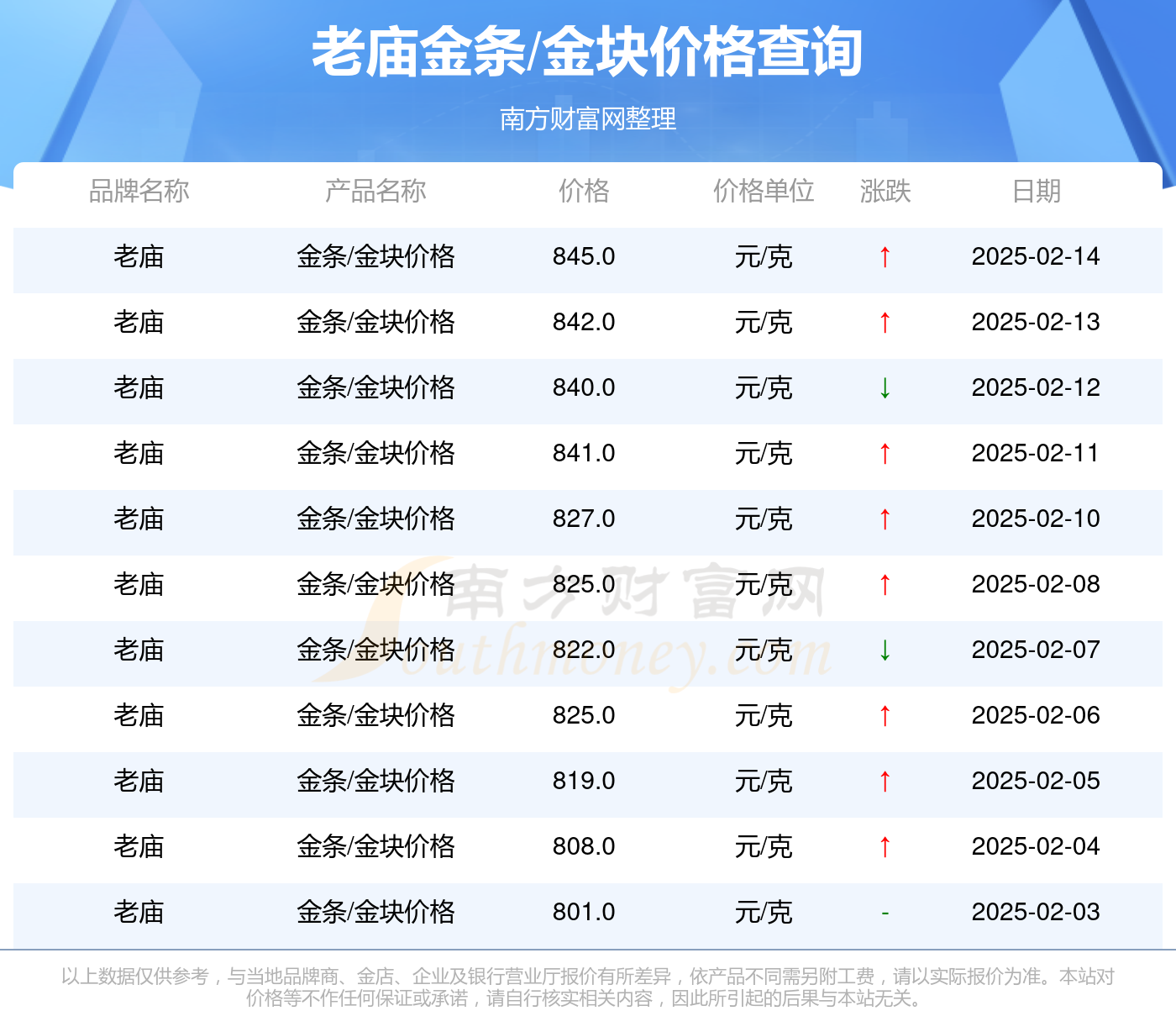Select the price 801.0

584,912
